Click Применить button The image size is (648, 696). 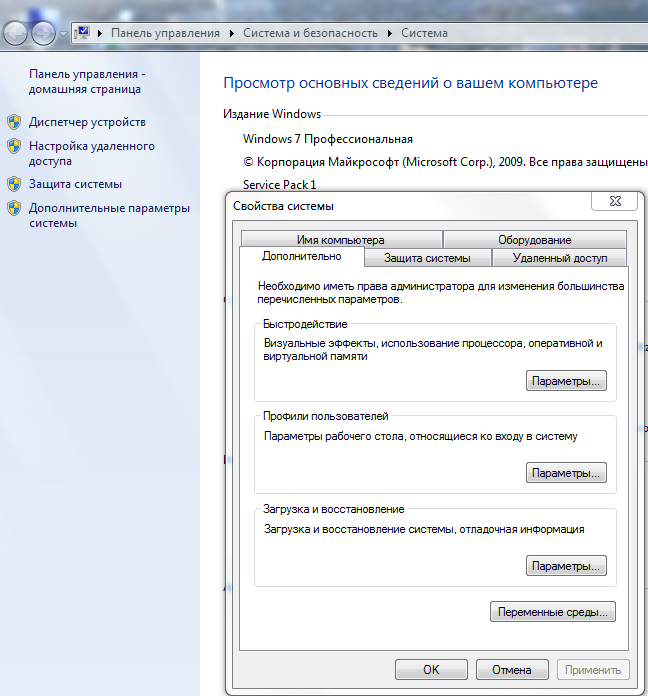coord(593,669)
